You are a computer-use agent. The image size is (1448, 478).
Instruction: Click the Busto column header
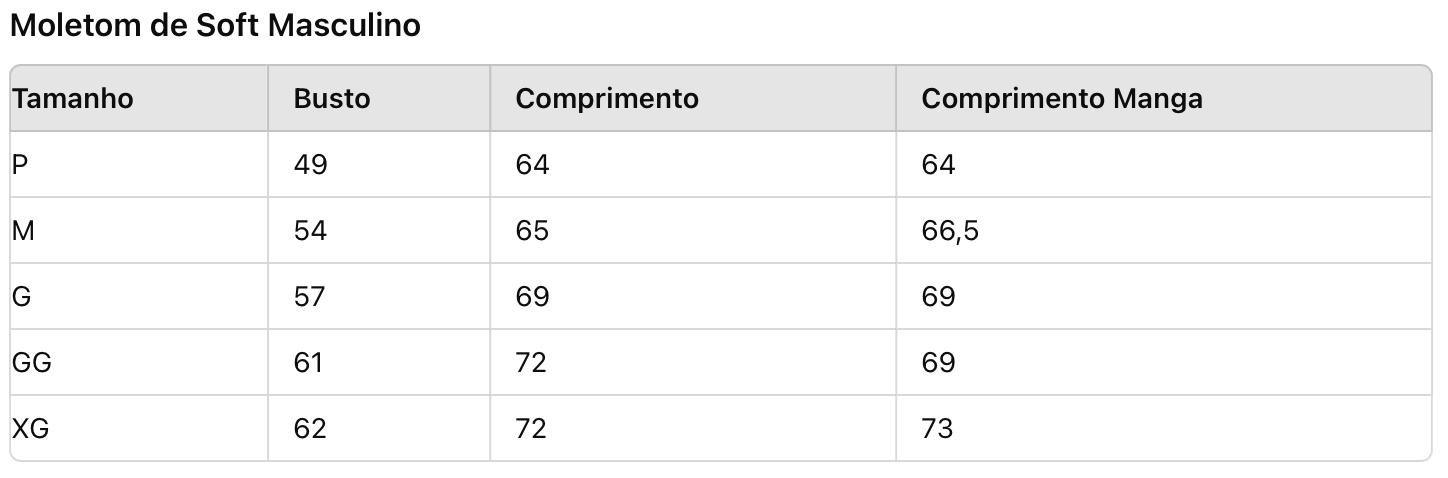[x=332, y=99]
